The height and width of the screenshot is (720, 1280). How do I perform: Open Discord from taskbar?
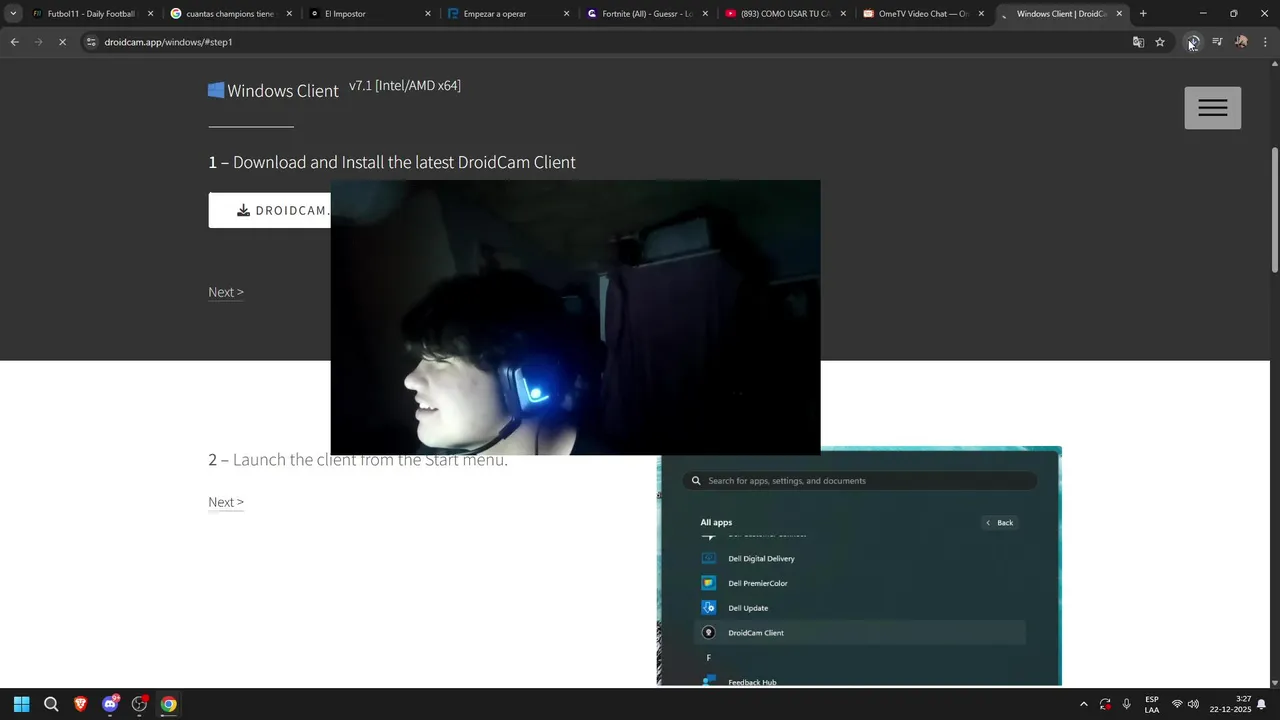tap(110, 704)
